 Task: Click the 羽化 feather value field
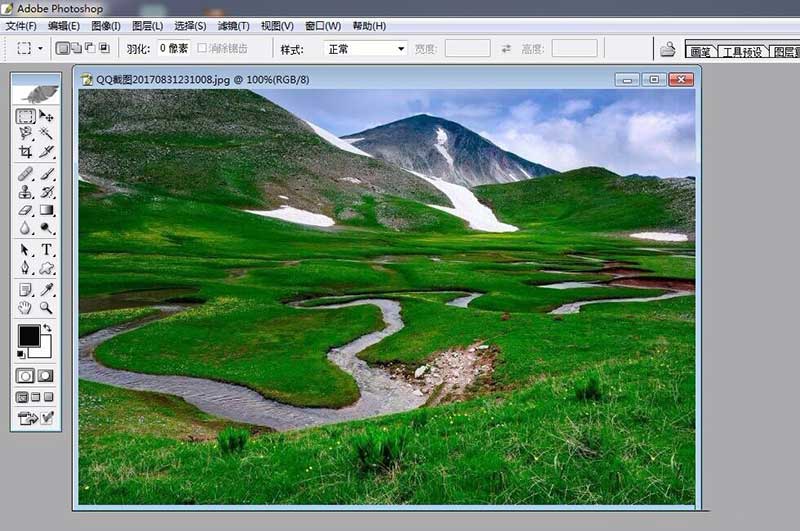point(173,48)
